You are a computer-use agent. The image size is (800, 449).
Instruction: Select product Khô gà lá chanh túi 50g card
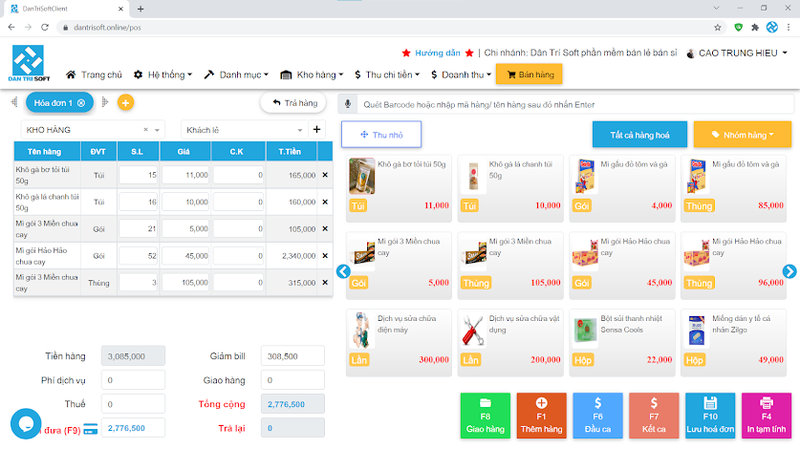click(x=510, y=188)
